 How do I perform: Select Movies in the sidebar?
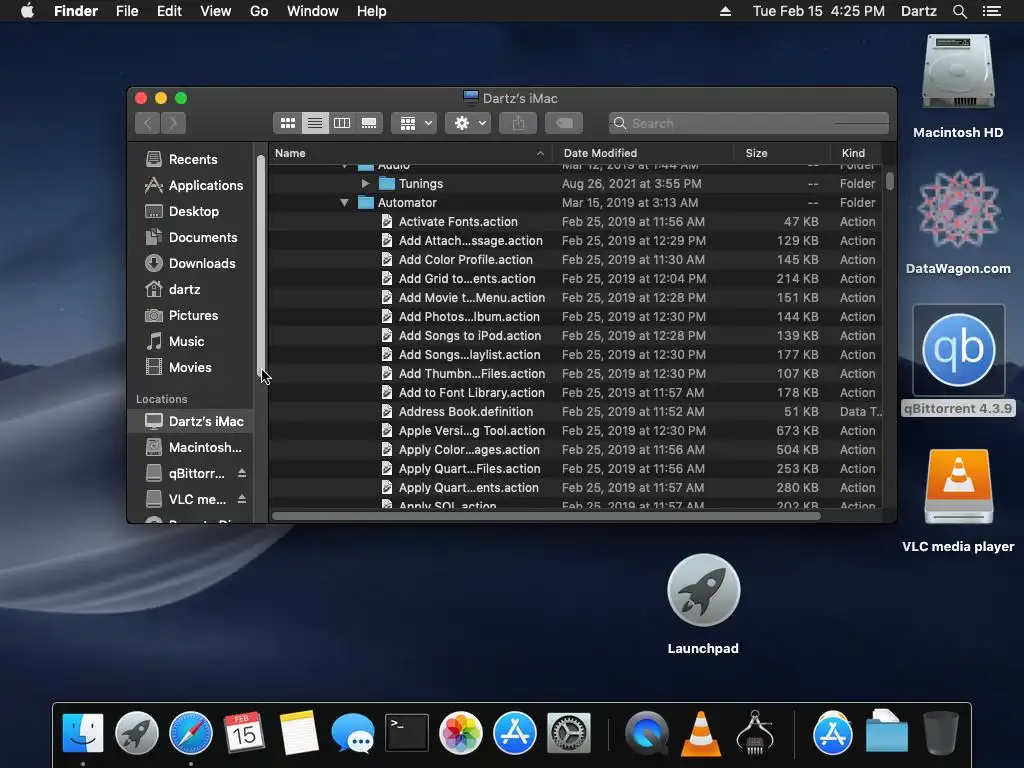point(189,368)
